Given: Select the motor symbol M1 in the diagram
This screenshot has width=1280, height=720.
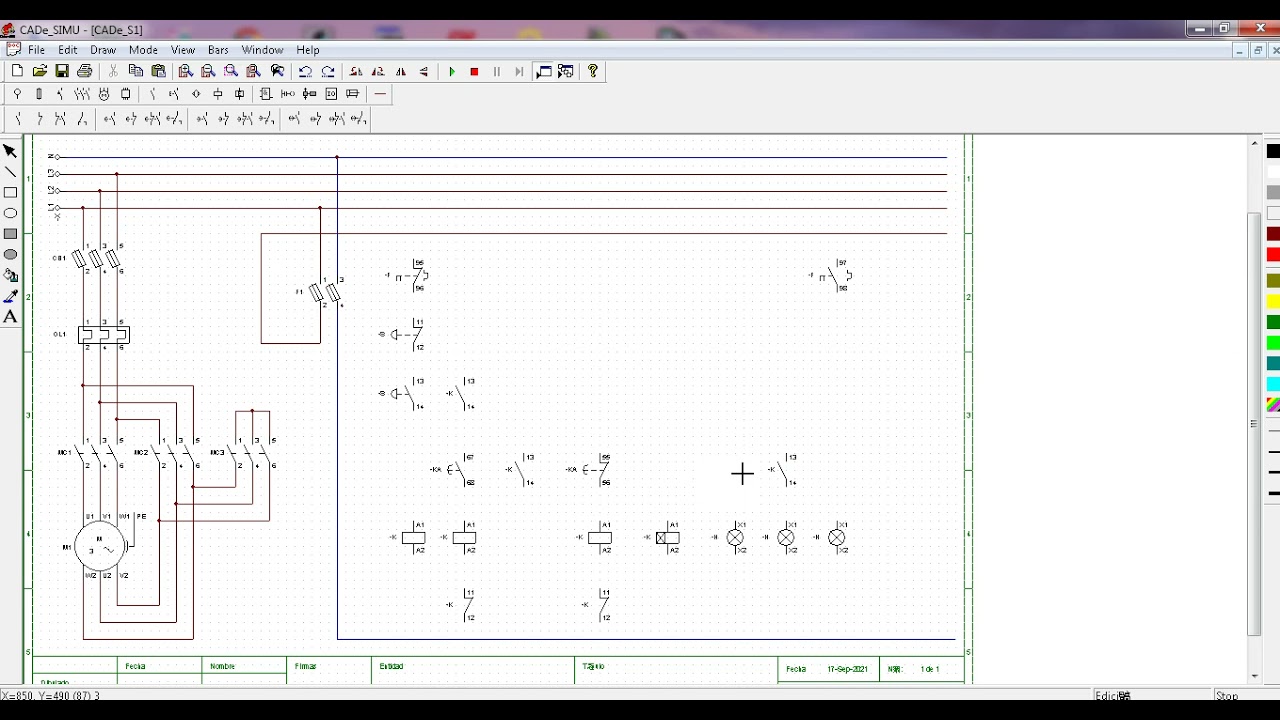Looking at the screenshot, I should [x=100, y=546].
